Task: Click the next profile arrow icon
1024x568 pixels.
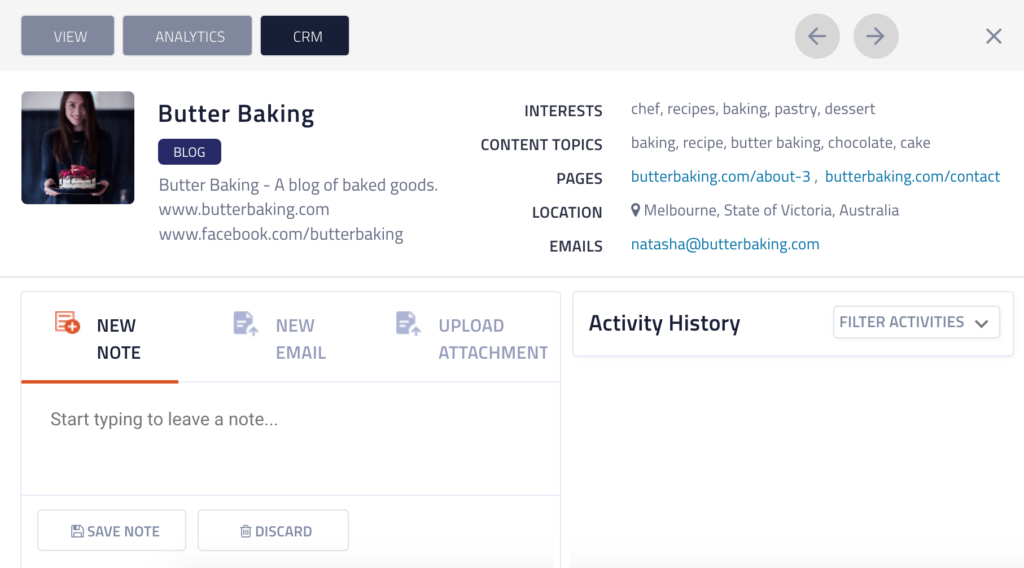Action: [x=876, y=37]
